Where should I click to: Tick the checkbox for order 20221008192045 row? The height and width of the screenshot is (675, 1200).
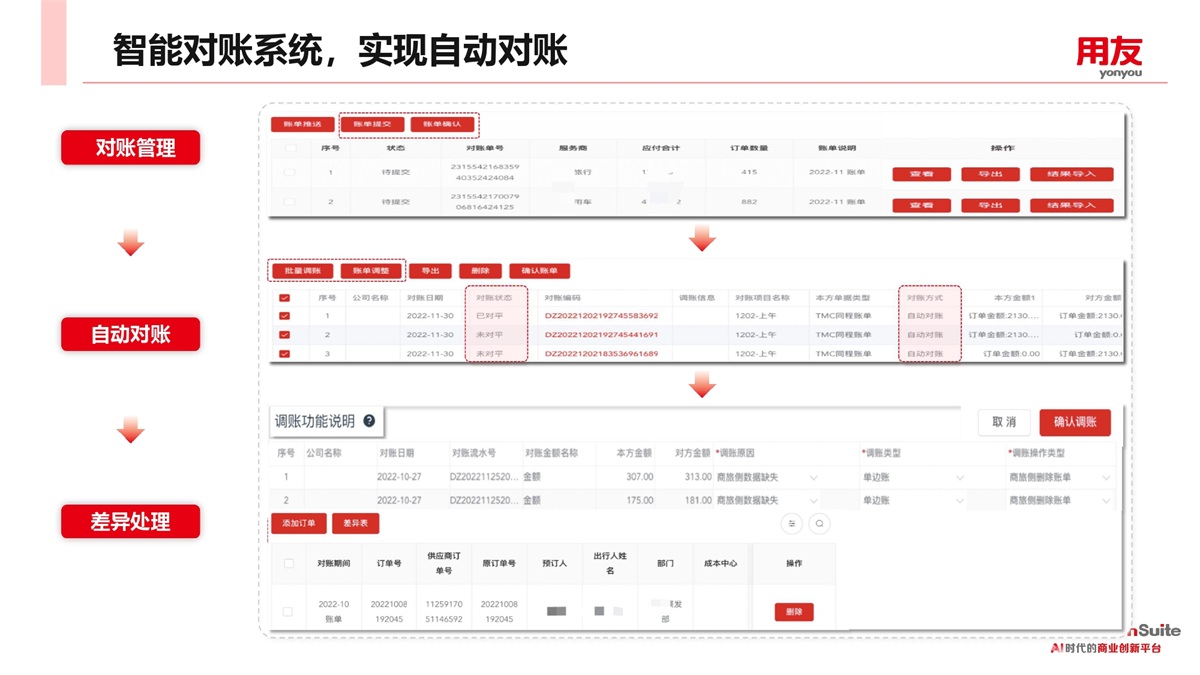click(289, 611)
